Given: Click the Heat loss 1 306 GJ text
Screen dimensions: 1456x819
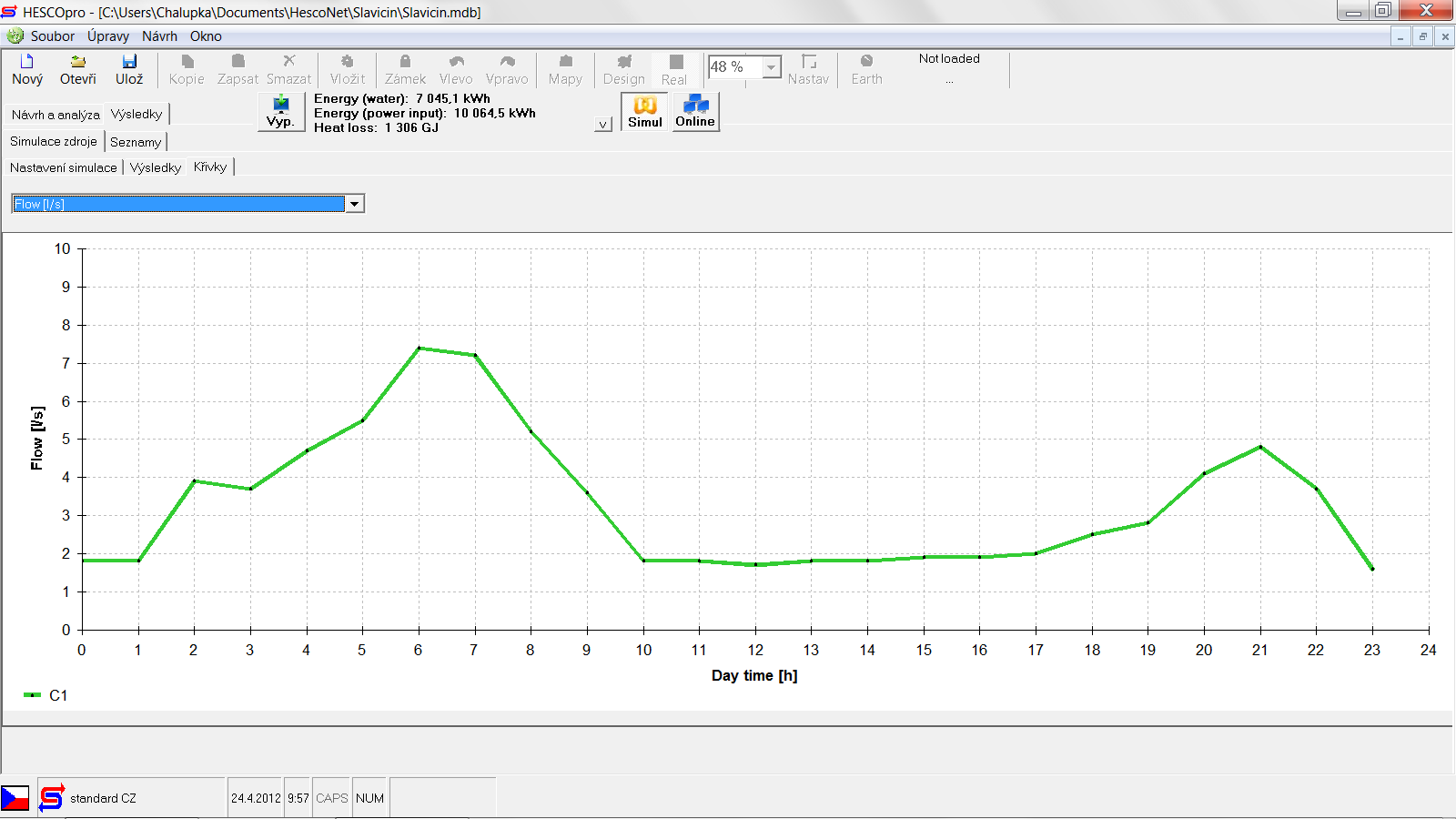Looking at the screenshot, I should 377,127.
